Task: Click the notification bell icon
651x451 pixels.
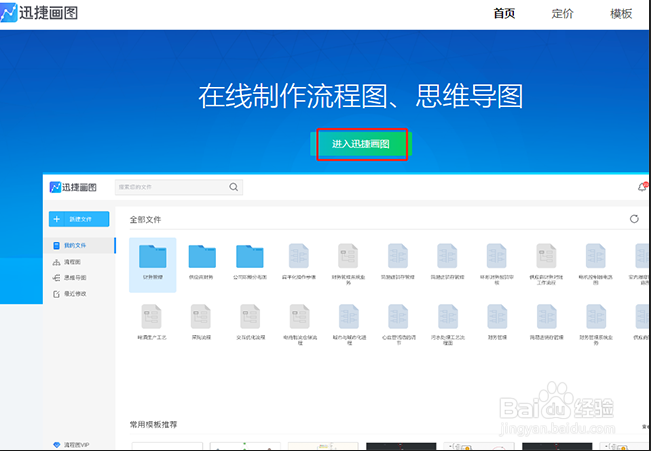Action: [642, 187]
